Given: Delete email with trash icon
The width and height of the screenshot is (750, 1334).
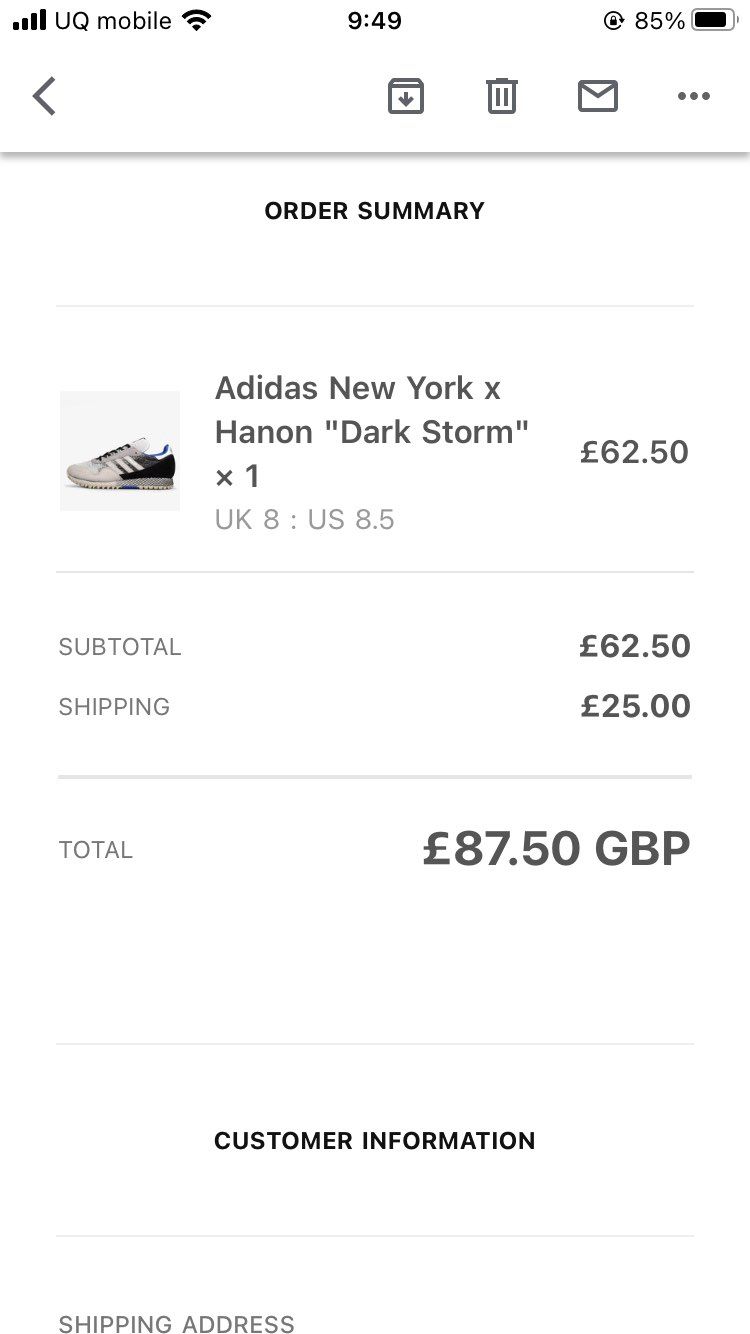Looking at the screenshot, I should click(501, 97).
